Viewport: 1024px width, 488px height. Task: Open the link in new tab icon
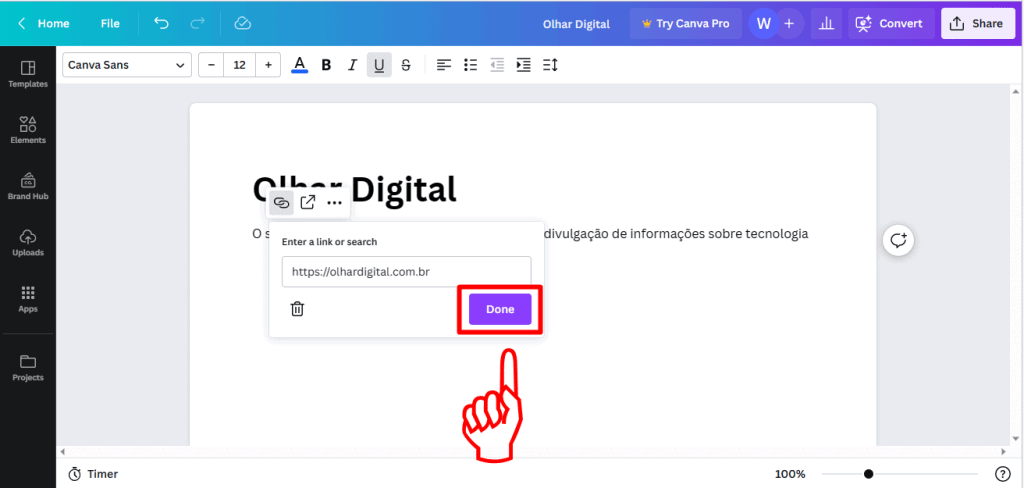[x=308, y=203]
